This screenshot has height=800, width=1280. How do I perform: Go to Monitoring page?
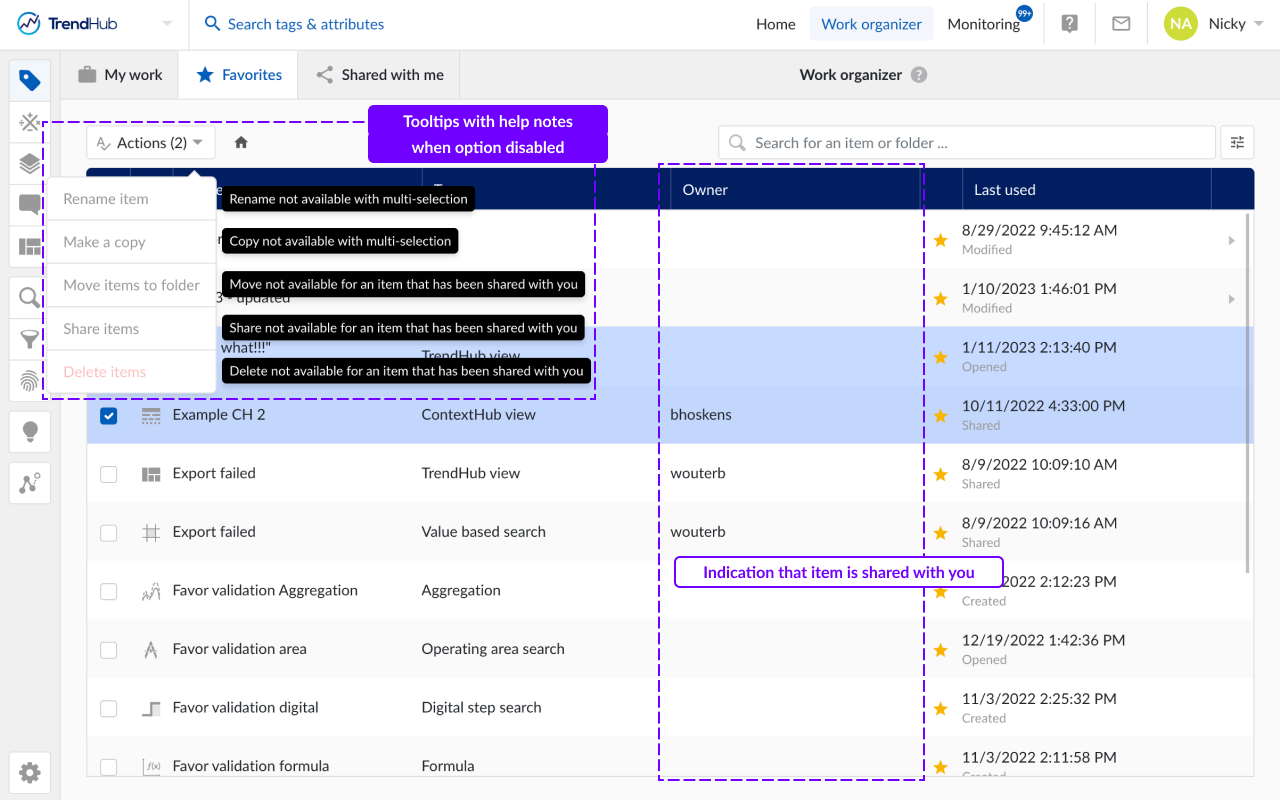pos(984,24)
